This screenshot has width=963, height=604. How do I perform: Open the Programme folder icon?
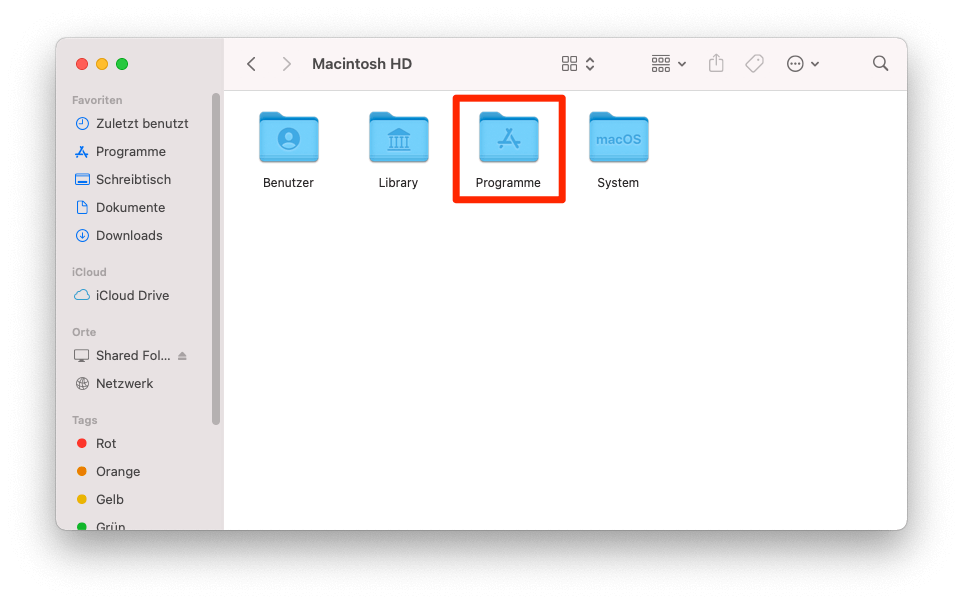coord(508,137)
